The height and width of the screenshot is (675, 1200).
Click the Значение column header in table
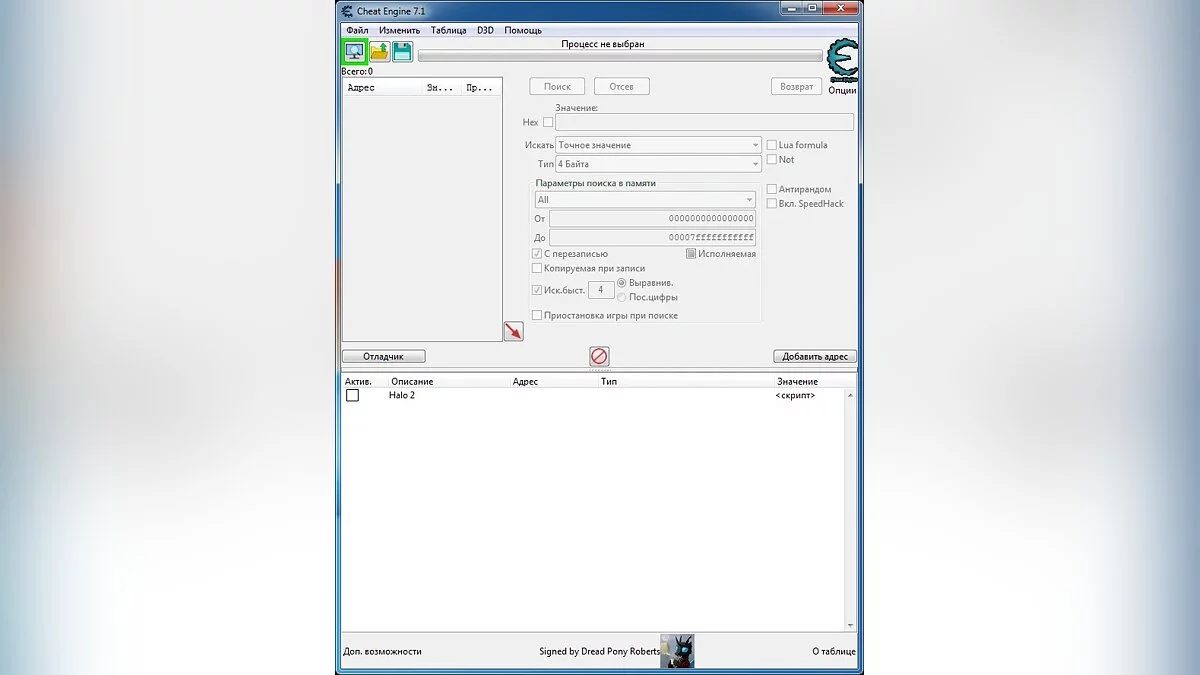click(797, 381)
